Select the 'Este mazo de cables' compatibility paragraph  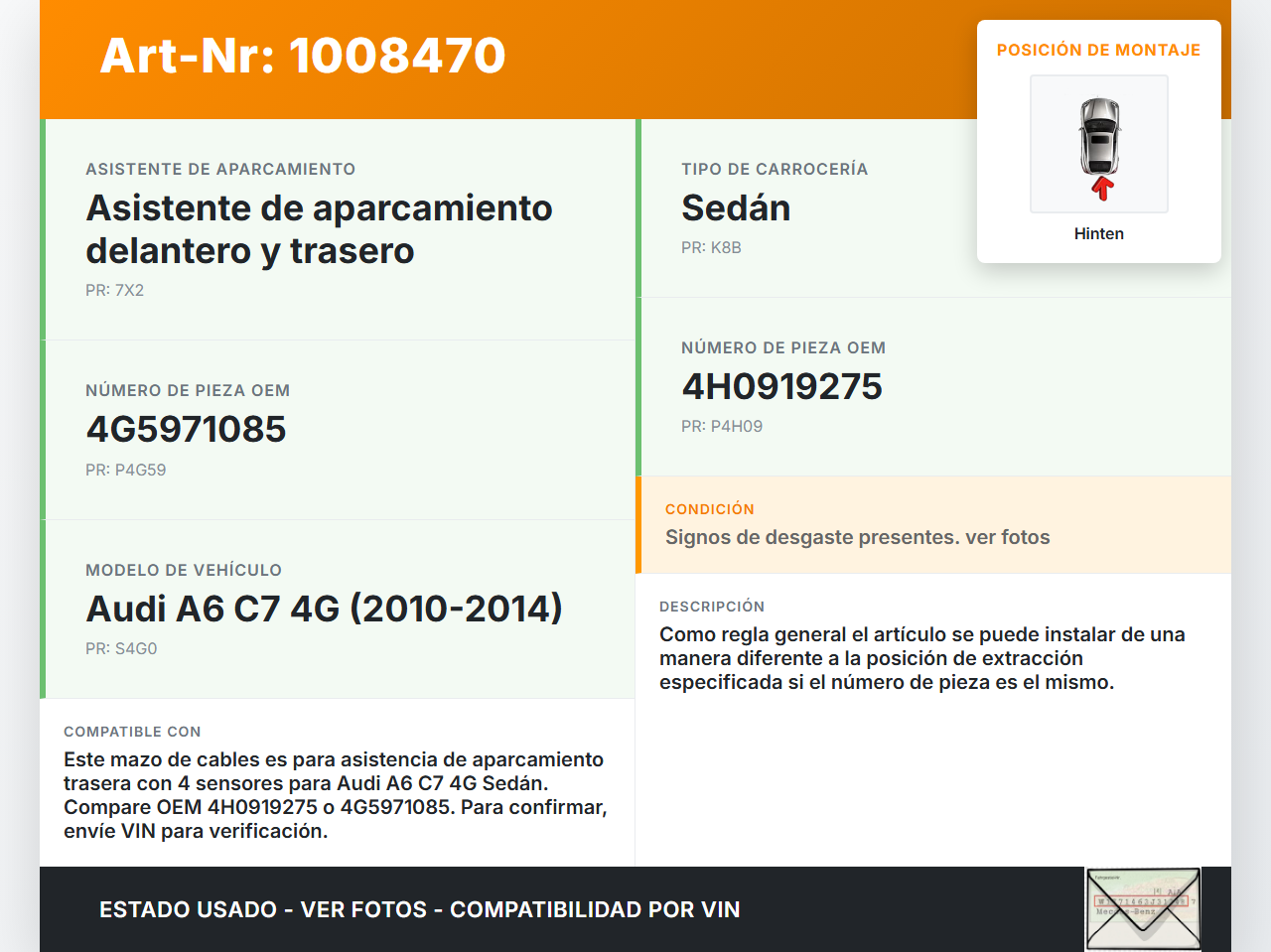(336, 795)
